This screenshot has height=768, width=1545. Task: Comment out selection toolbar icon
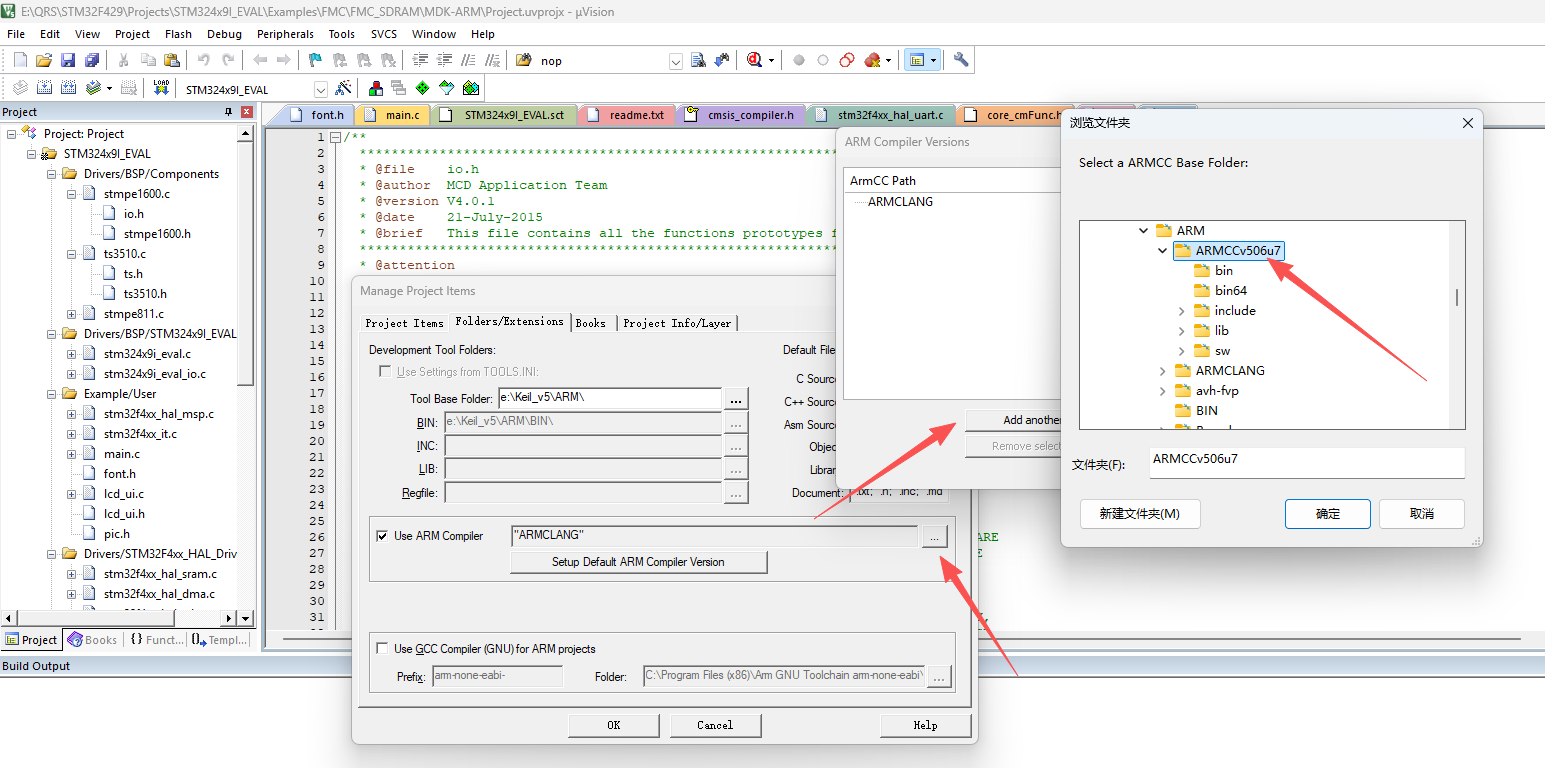click(x=470, y=60)
